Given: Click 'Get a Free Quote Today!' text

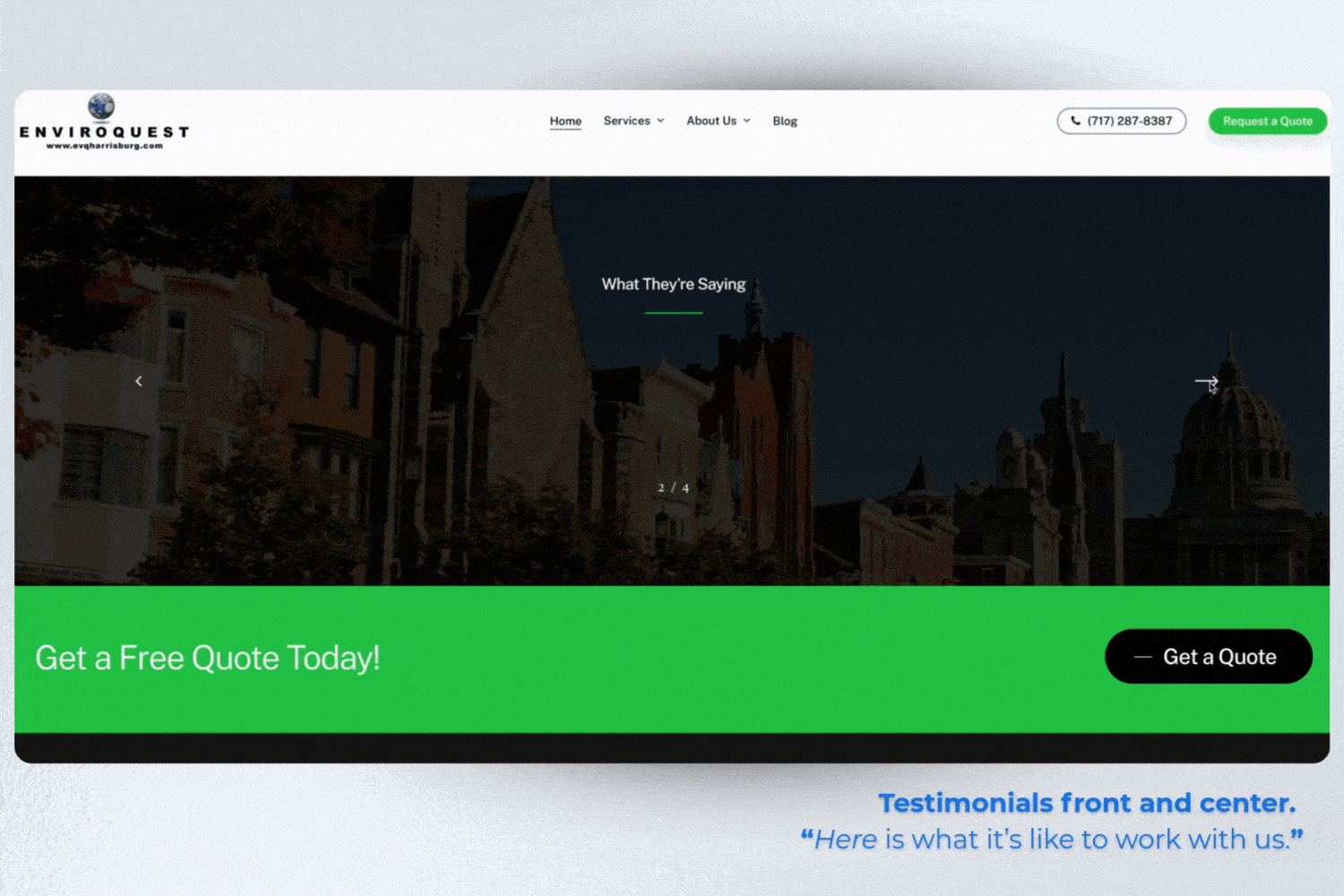Looking at the screenshot, I should coord(208,659).
